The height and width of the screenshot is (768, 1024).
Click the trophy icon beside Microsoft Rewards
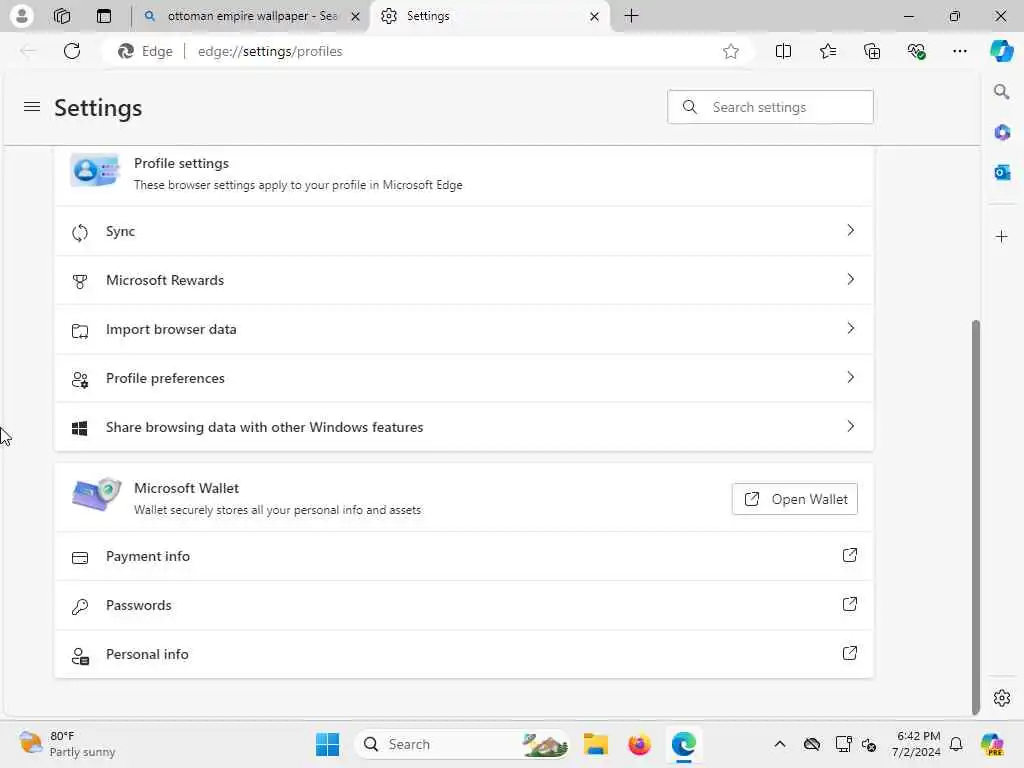pyautogui.click(x=80, y=281)
